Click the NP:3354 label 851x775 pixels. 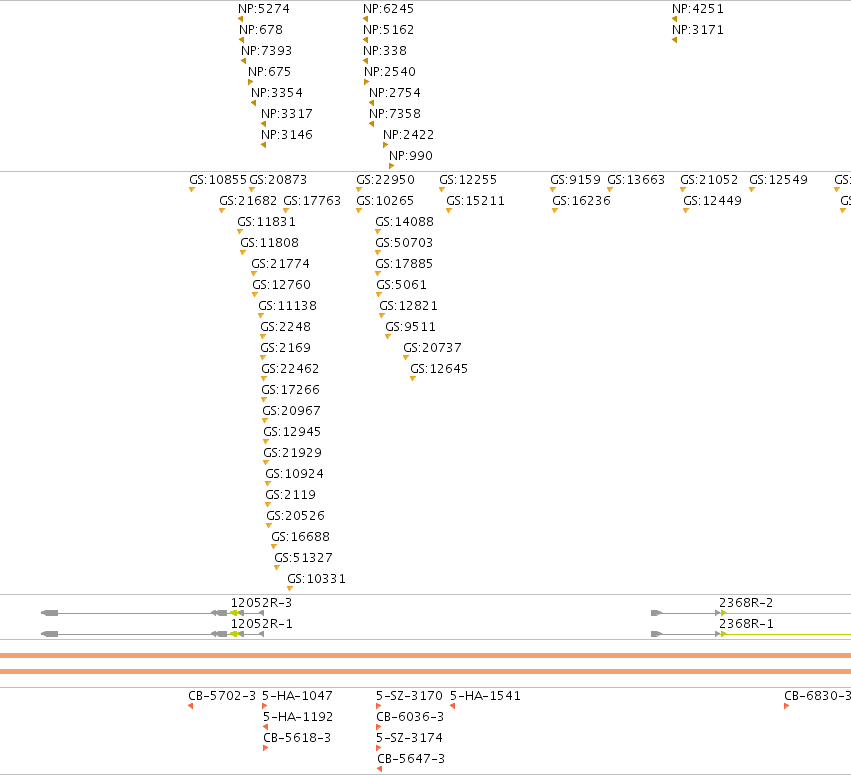pos(277,93)
